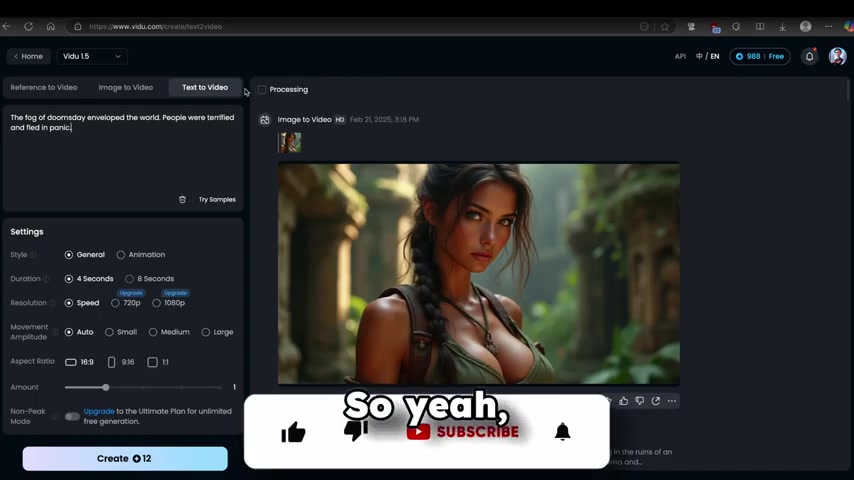Switch to Image to Video tab
854x480 pixels.
click(126, 87)
